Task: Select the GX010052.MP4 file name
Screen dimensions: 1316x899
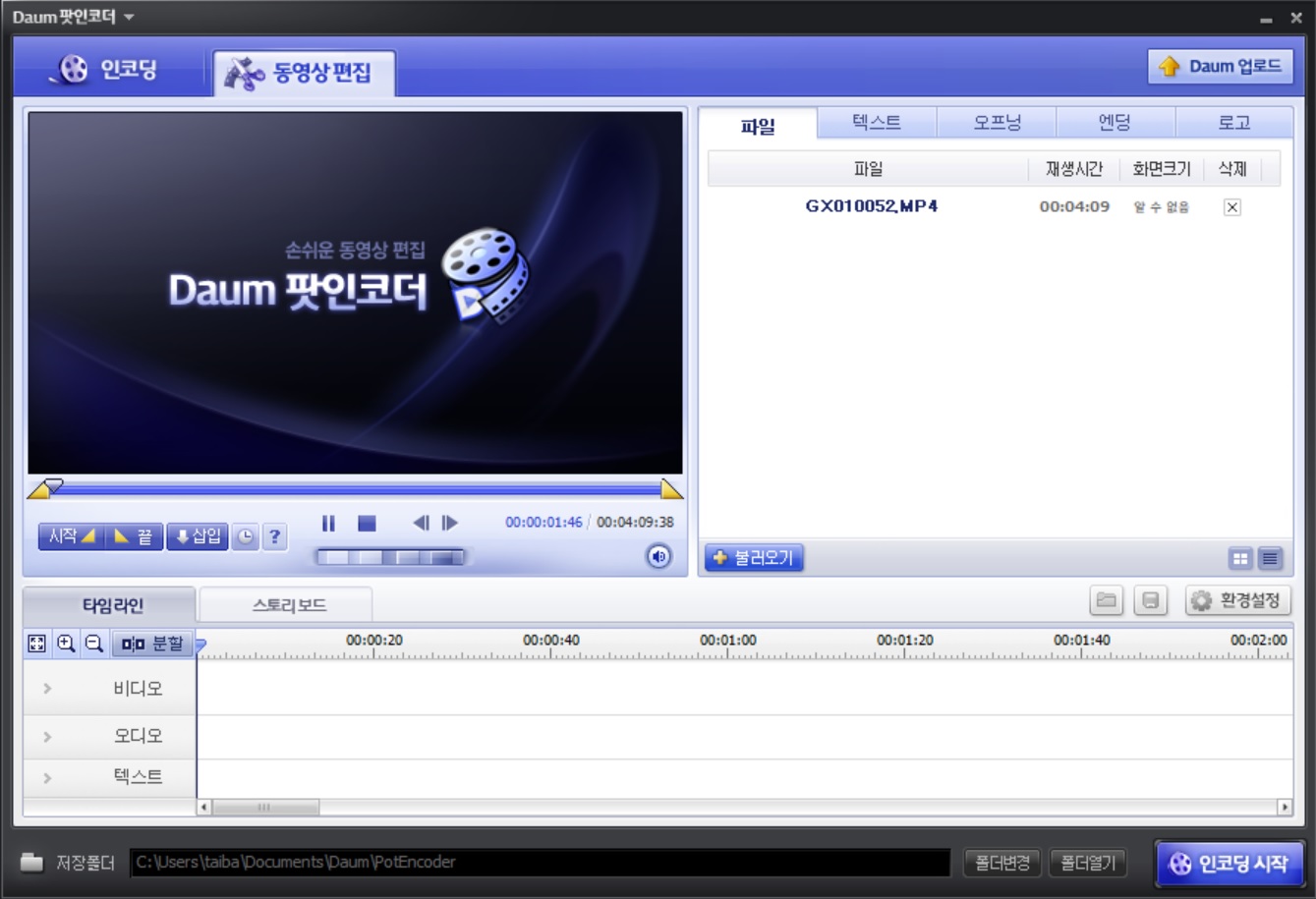Action: coord(871,206)
